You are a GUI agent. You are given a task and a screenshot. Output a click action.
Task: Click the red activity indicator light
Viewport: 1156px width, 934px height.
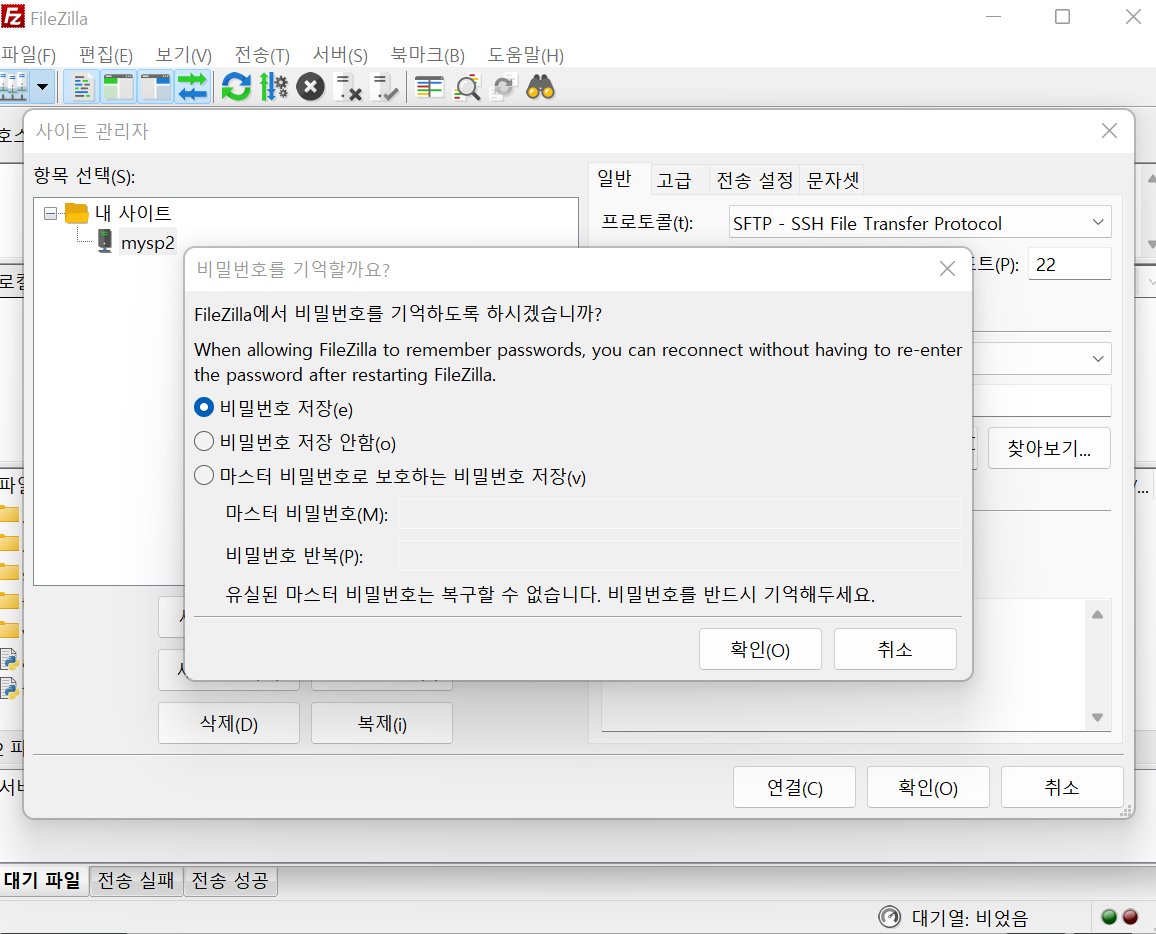[1130, 917]
